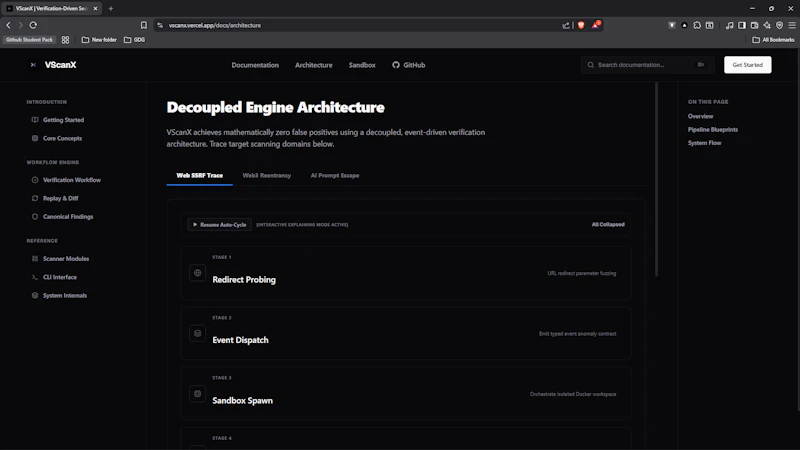The image size is (800, 450).
Task: Open the browser hamburger menu
Action: pyautogui.click(x=792, y=25)
